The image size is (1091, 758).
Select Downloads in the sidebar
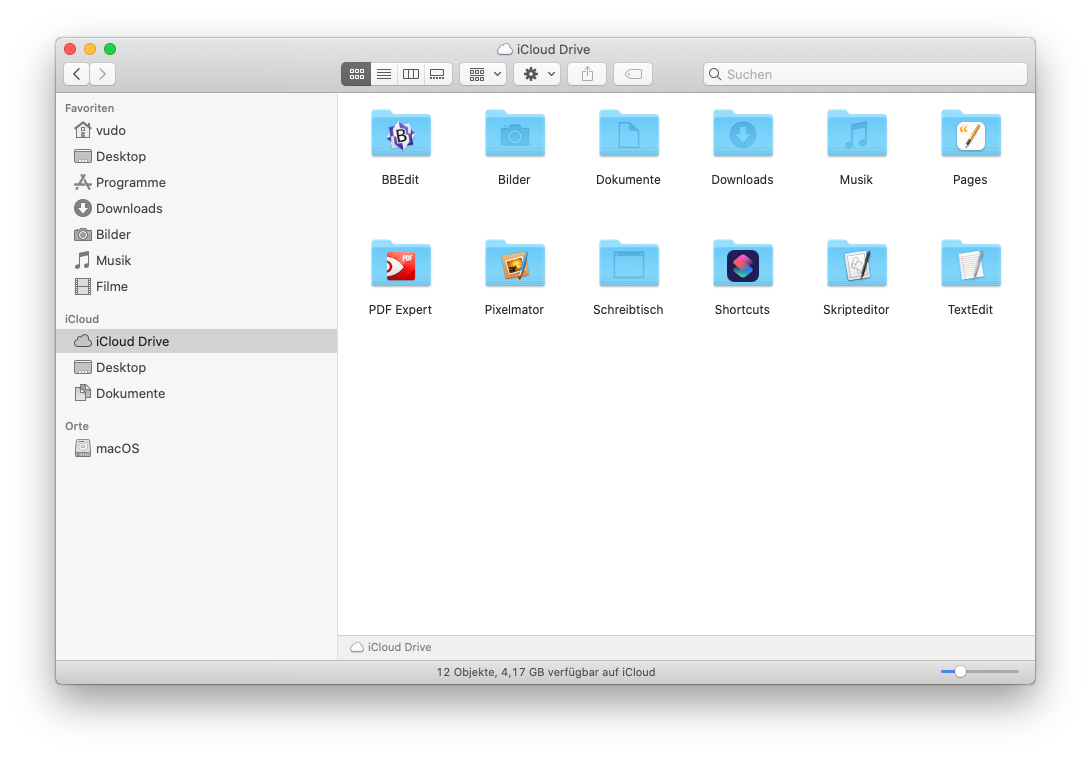point(196,208)
